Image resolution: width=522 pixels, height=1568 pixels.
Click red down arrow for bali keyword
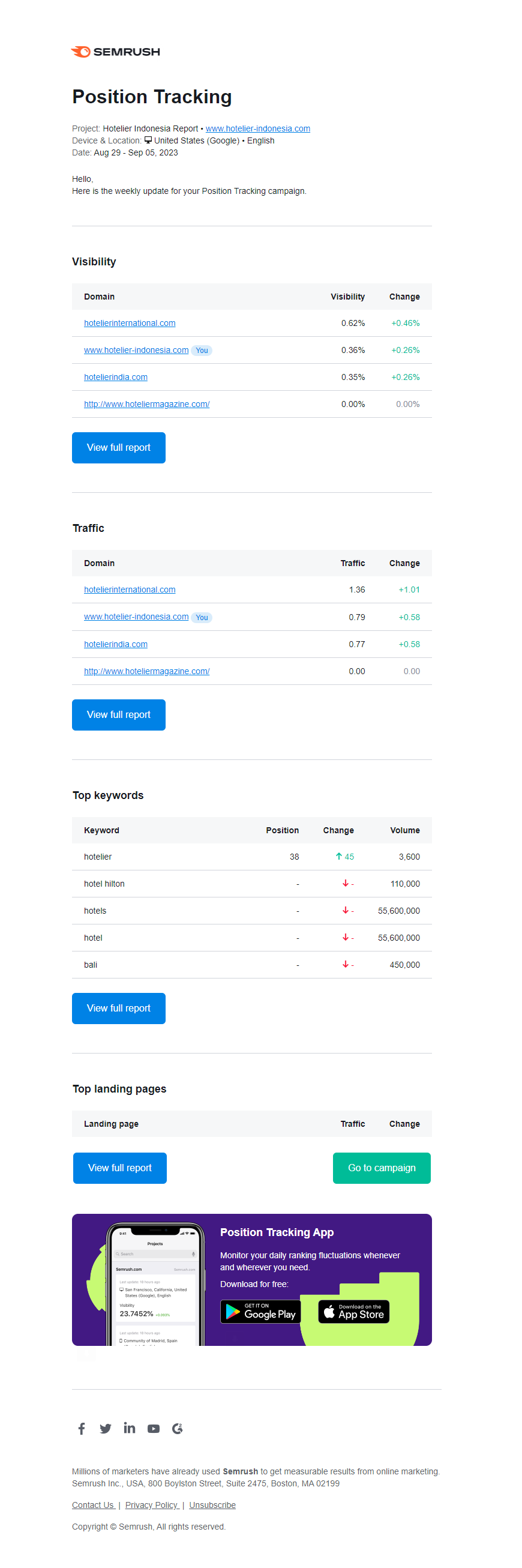click(345, 964)
